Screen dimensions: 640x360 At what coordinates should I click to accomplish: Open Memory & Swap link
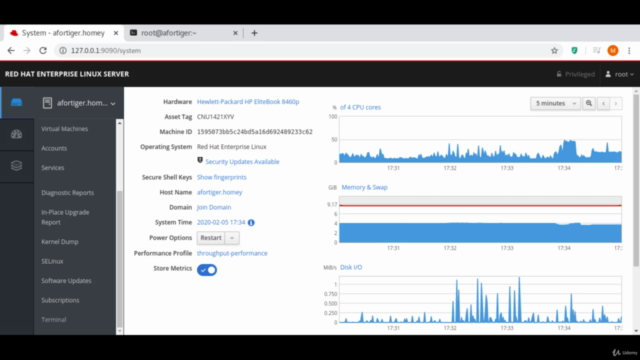364,187
